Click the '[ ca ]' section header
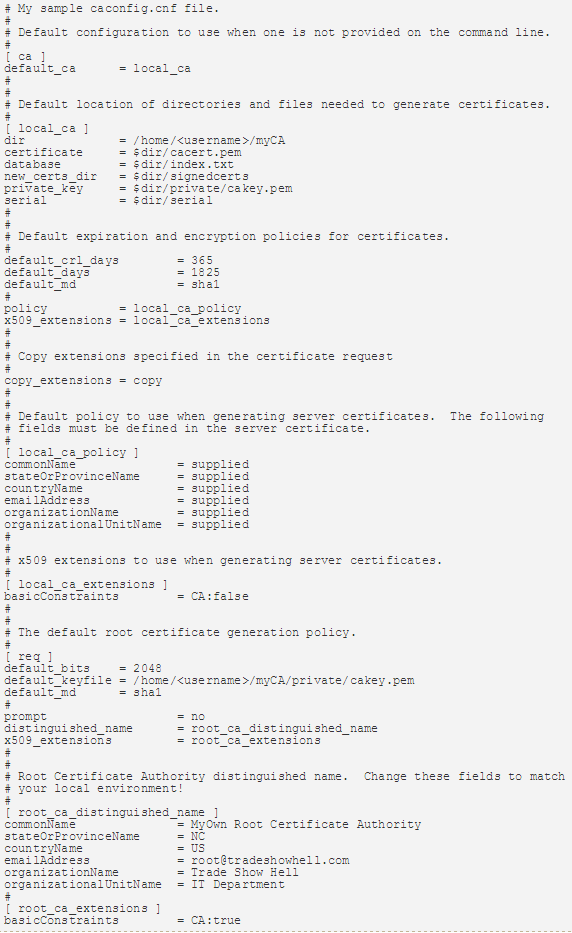572x933 pixels. (25, 57)
